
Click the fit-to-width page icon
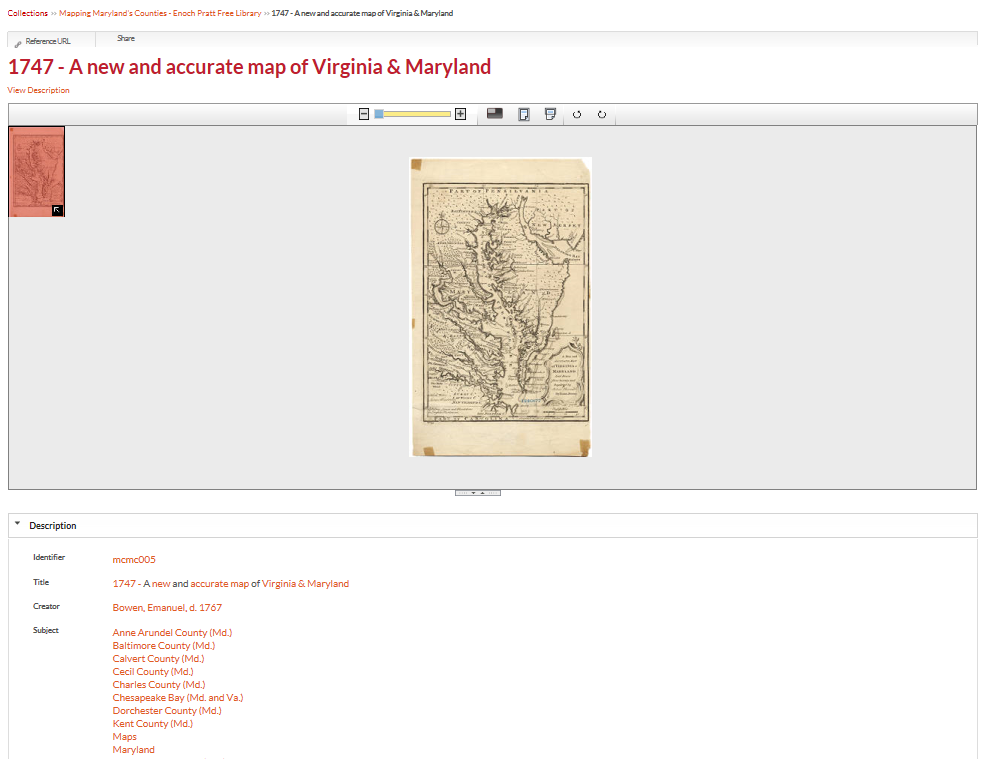pos(550,114)
